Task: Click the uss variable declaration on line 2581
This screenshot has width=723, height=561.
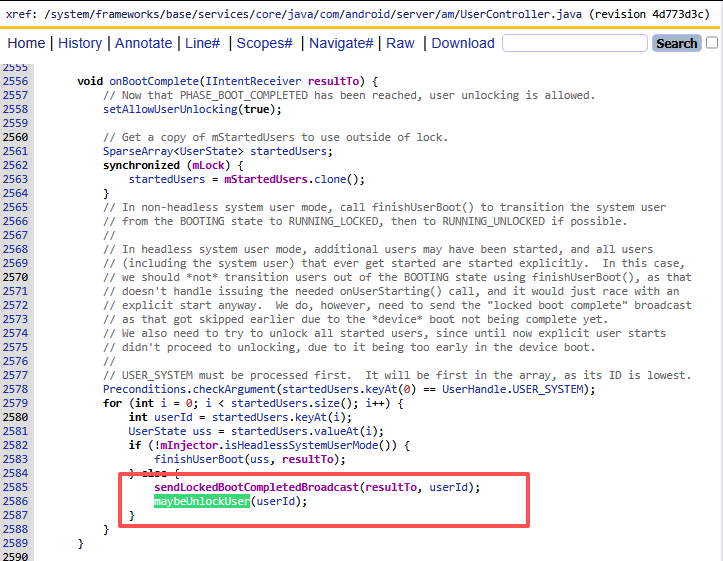Action: pos(202,431)
